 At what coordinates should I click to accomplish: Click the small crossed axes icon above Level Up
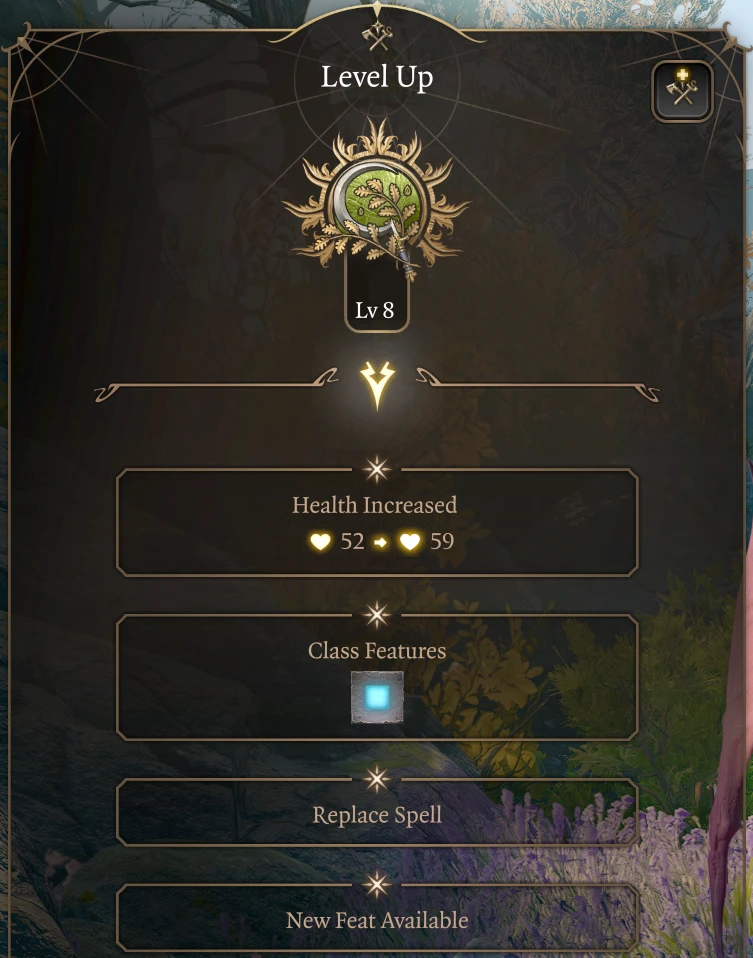coord(376,37)
